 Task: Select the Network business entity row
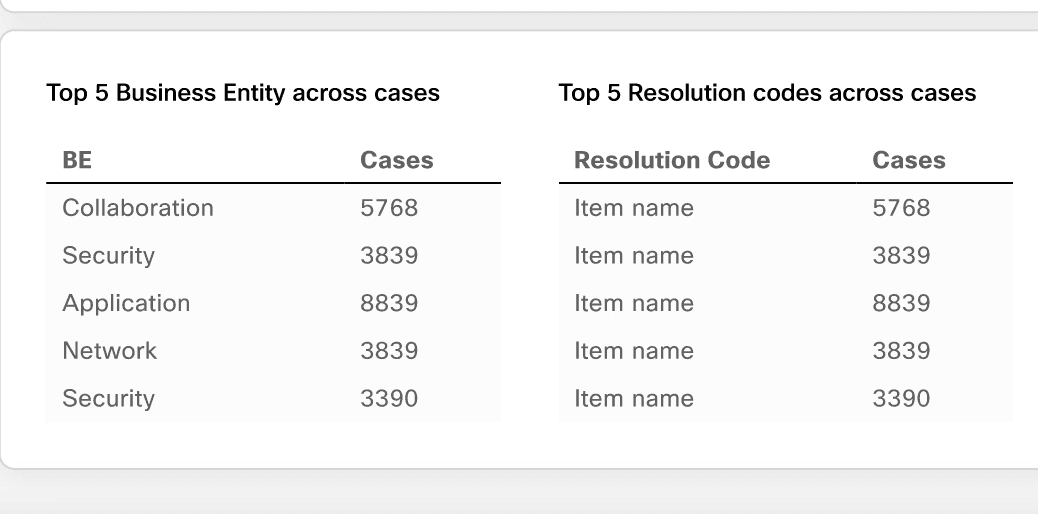pos(273,351)
